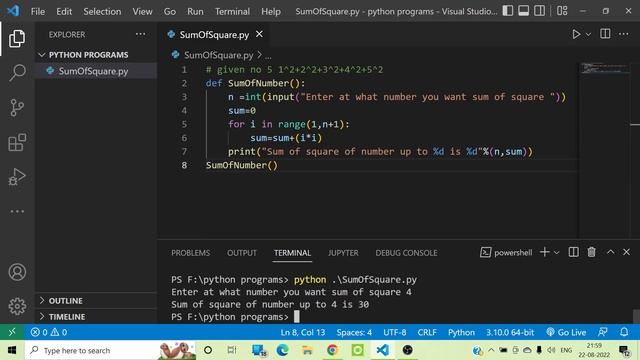The width and height of the screenshot is (640, 360).
Task: Open the feedback icon in status bar
Action: point(603,332)
